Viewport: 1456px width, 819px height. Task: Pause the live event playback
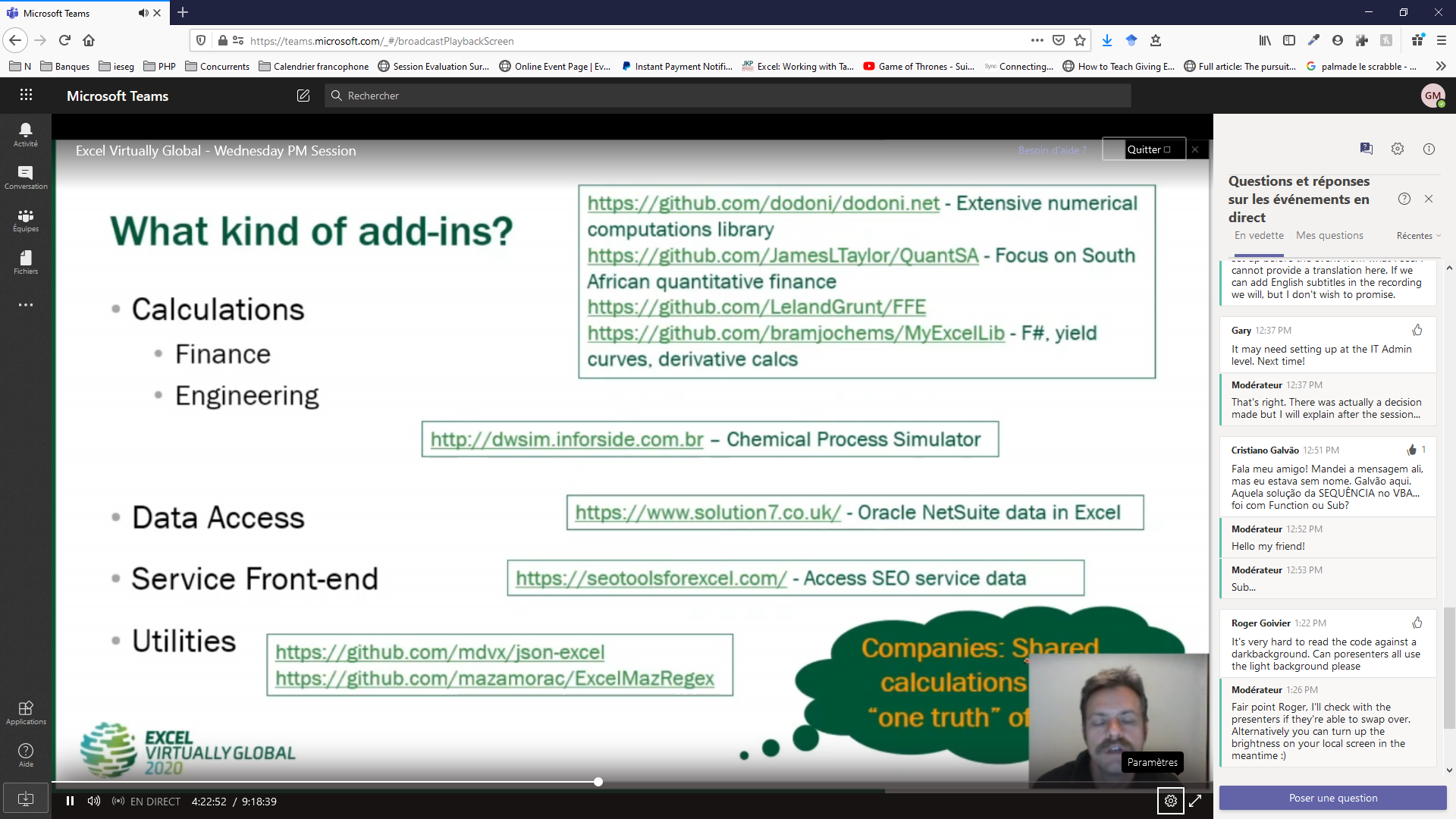tap(70, 801)
